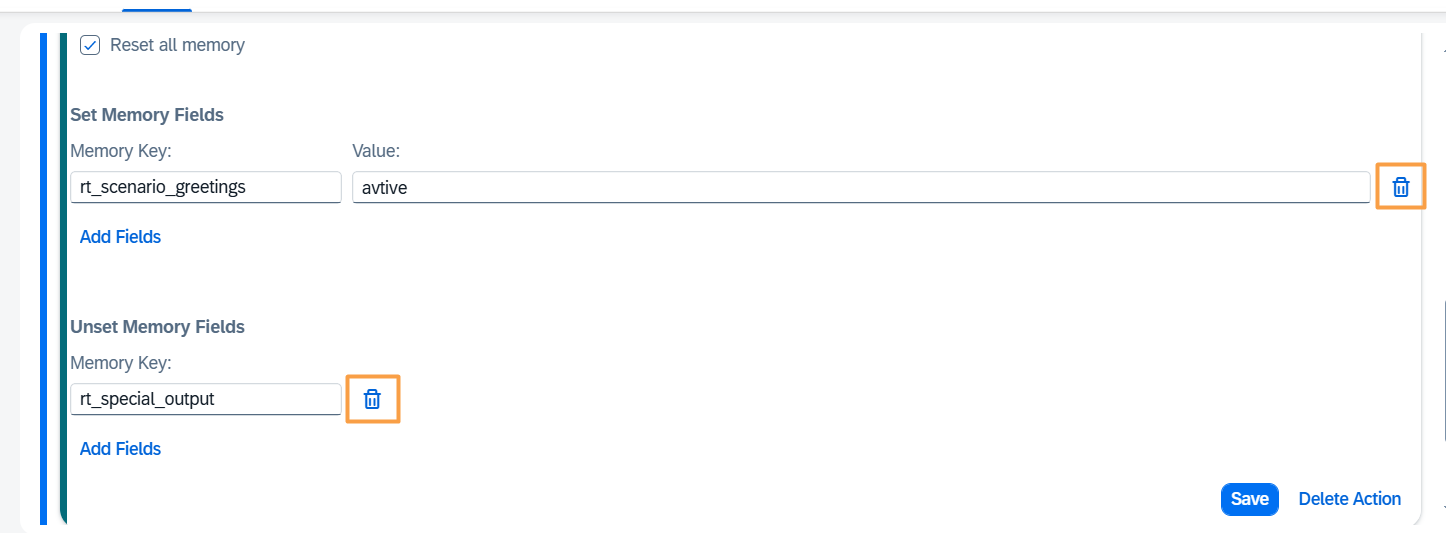Click the vertical scrollbar thumb at right edge

(1443, 370)
